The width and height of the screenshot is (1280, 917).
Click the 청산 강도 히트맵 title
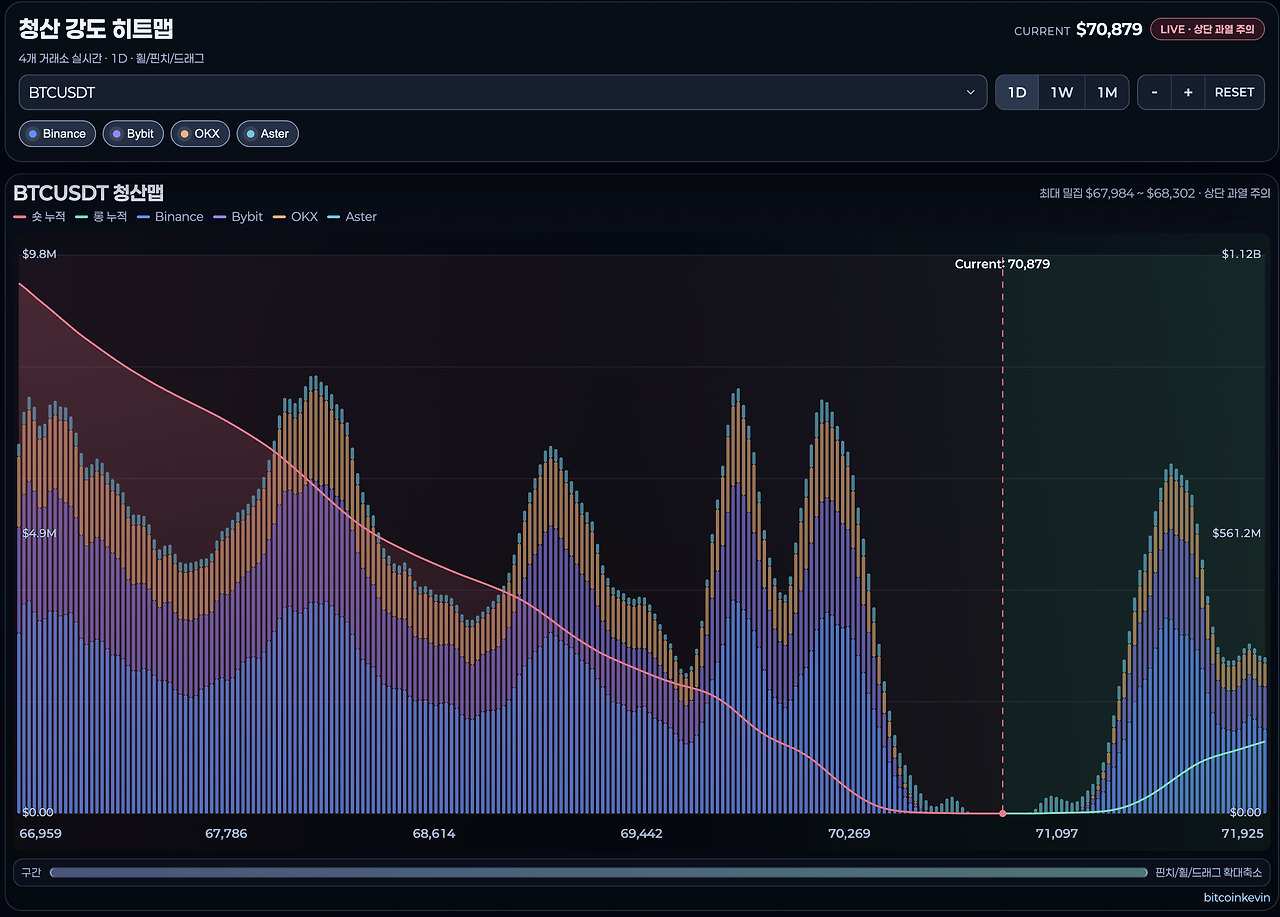pos(96,29)
